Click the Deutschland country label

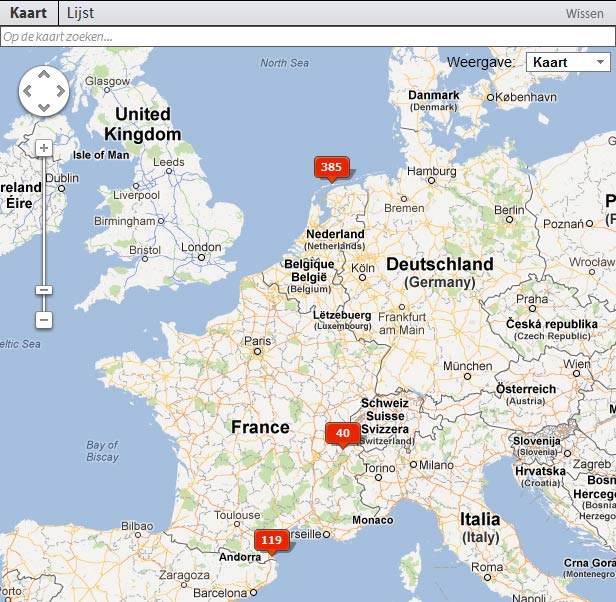pos(439,264)
